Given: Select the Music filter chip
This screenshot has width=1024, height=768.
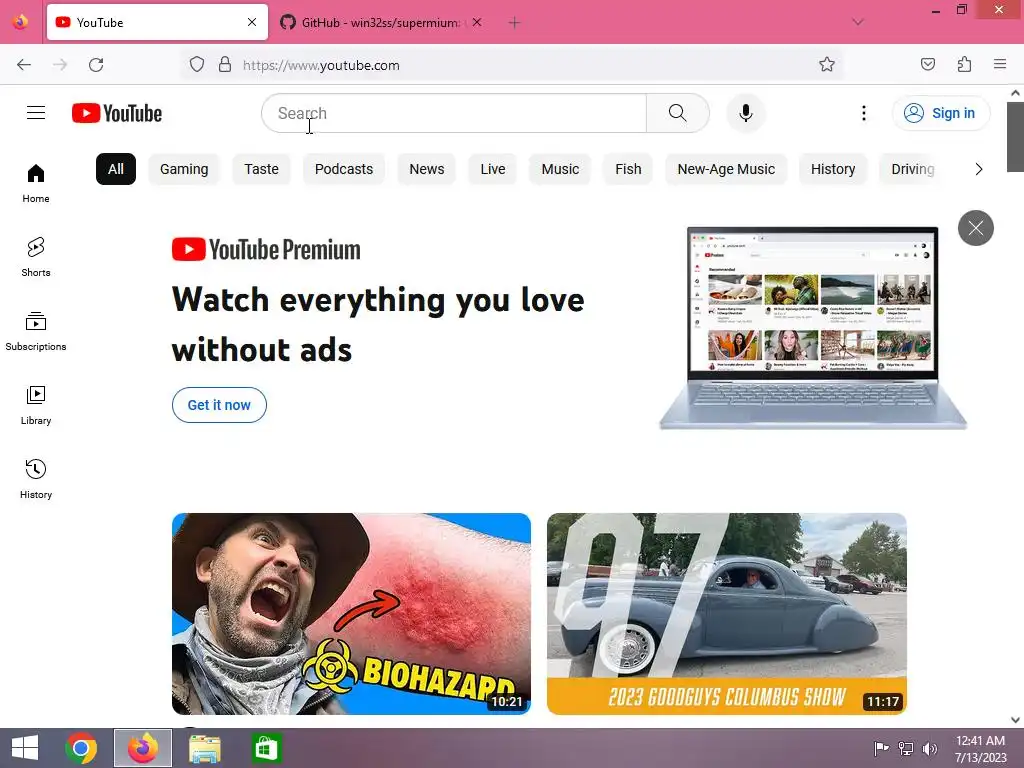Looking at the screenshot, I should tap(560, 169).
